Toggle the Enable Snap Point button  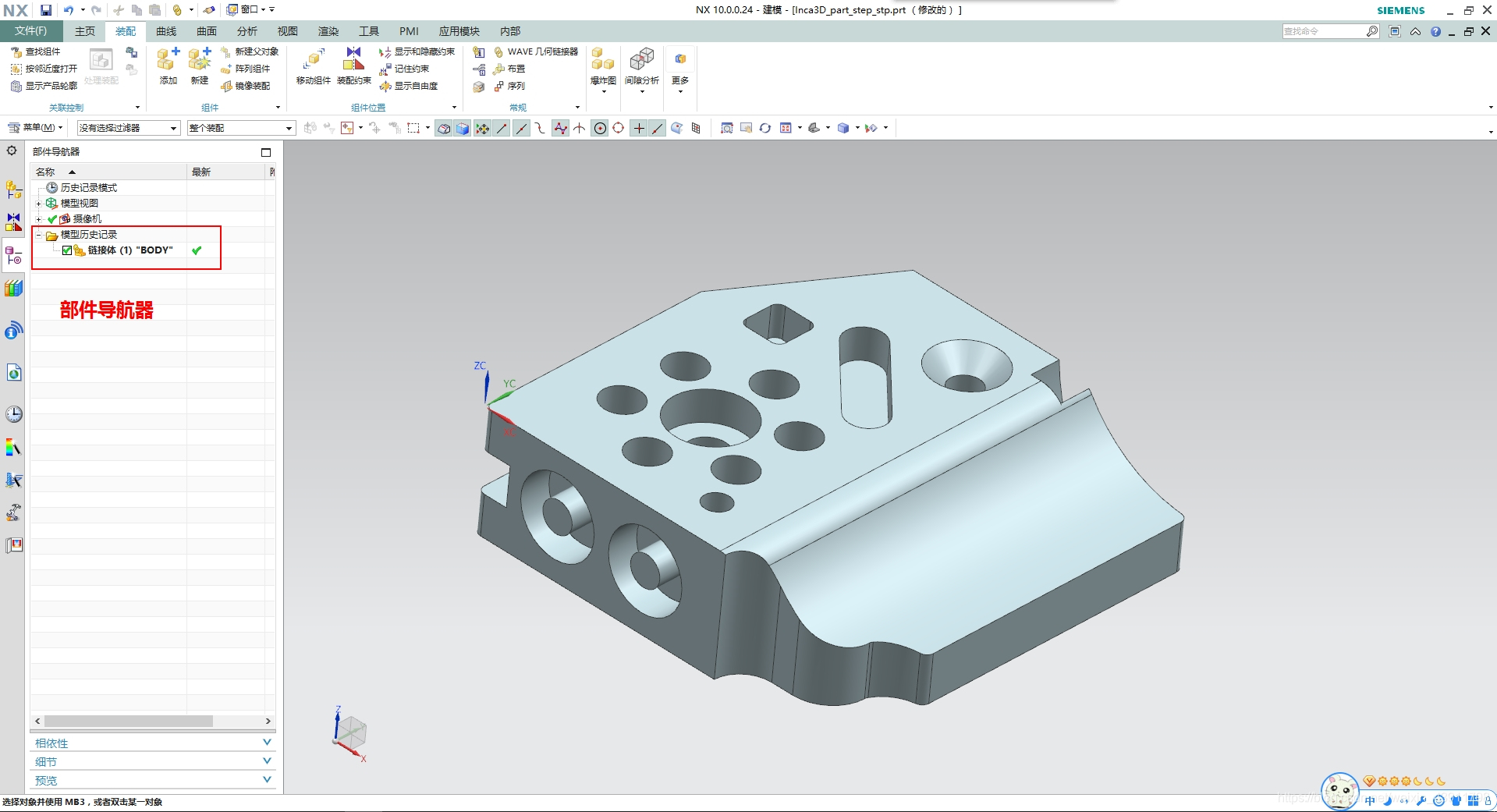point(483,129)
